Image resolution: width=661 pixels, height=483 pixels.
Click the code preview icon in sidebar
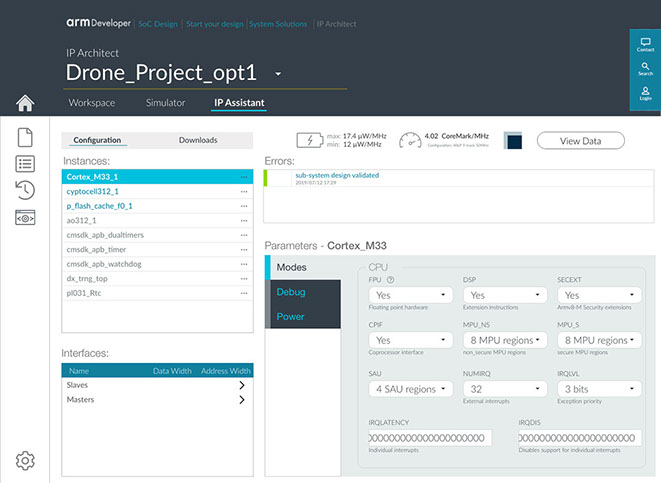[26, 217]
